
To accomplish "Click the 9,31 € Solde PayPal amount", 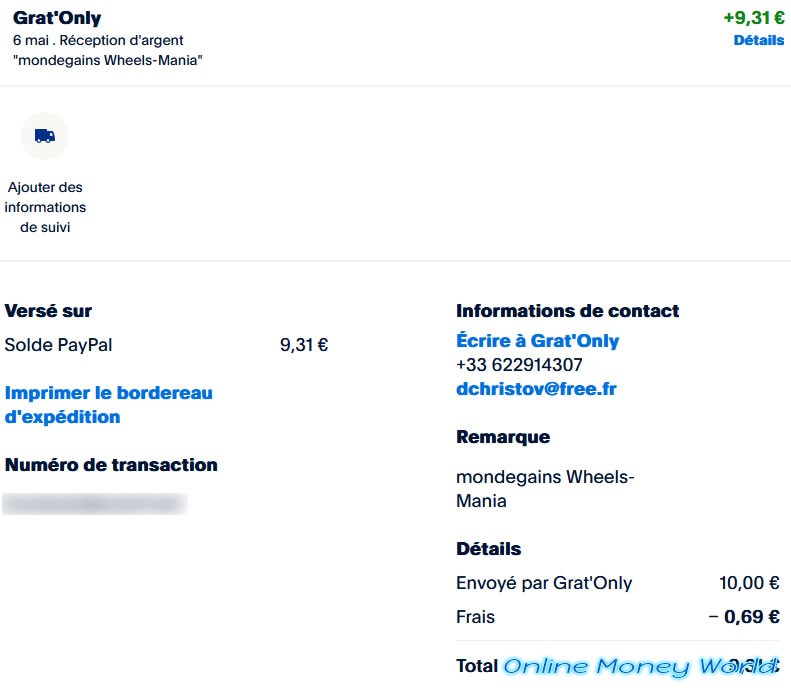I will tap(304, 345).
